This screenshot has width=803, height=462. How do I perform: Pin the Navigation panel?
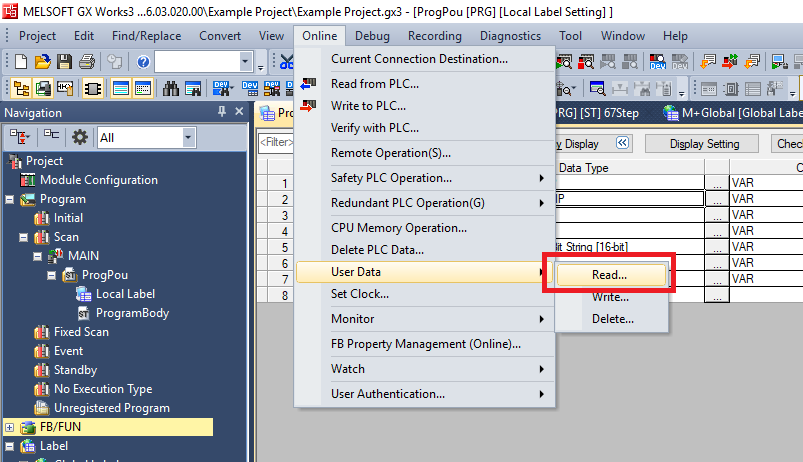(x=222, y=113)
